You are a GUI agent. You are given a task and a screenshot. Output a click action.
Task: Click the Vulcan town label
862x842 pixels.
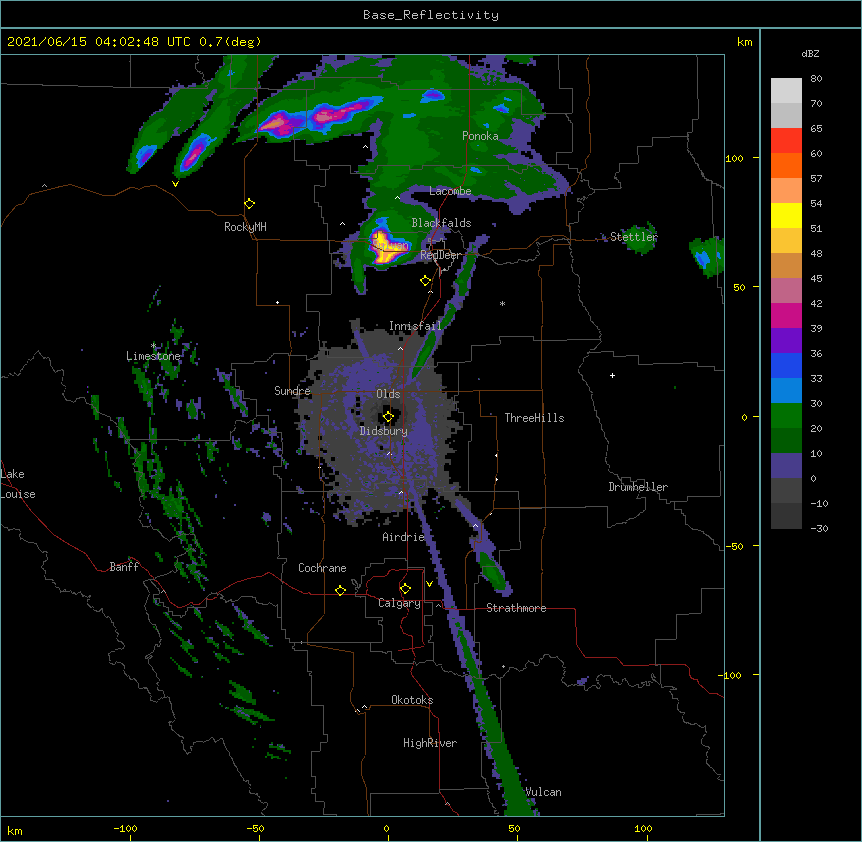[544, 792]
